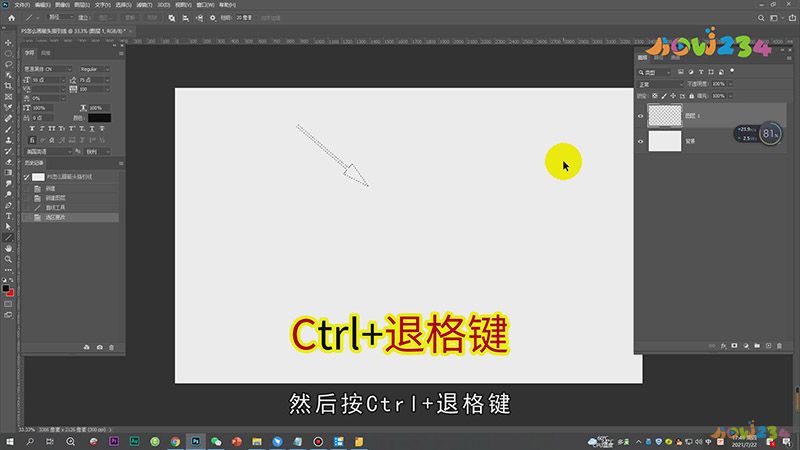Toggle lock all padlock in Layers
The width and height of the screenshot is (800, 450).
coord(691,96)
